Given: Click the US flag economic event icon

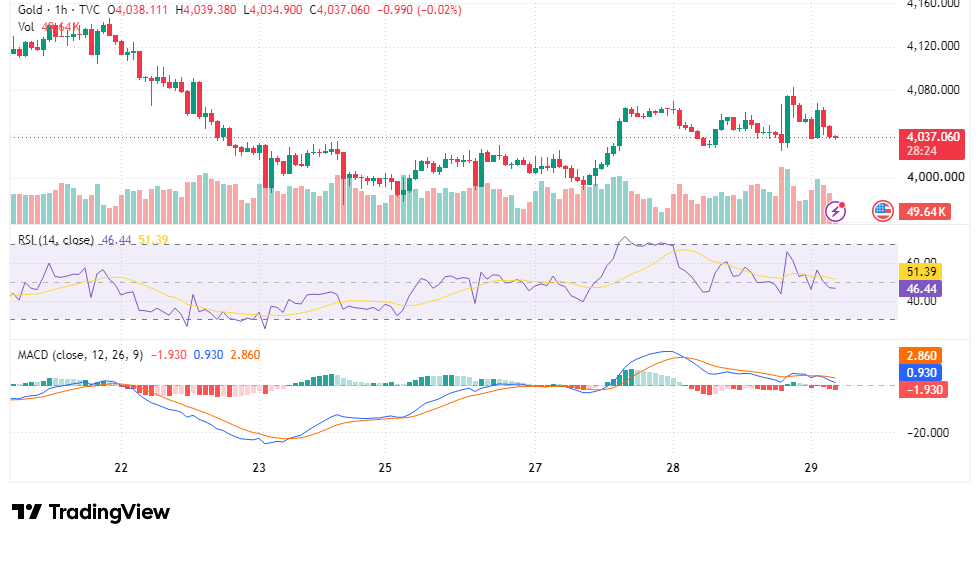Looking at the screenshot, I should click(x=882, y=212).
